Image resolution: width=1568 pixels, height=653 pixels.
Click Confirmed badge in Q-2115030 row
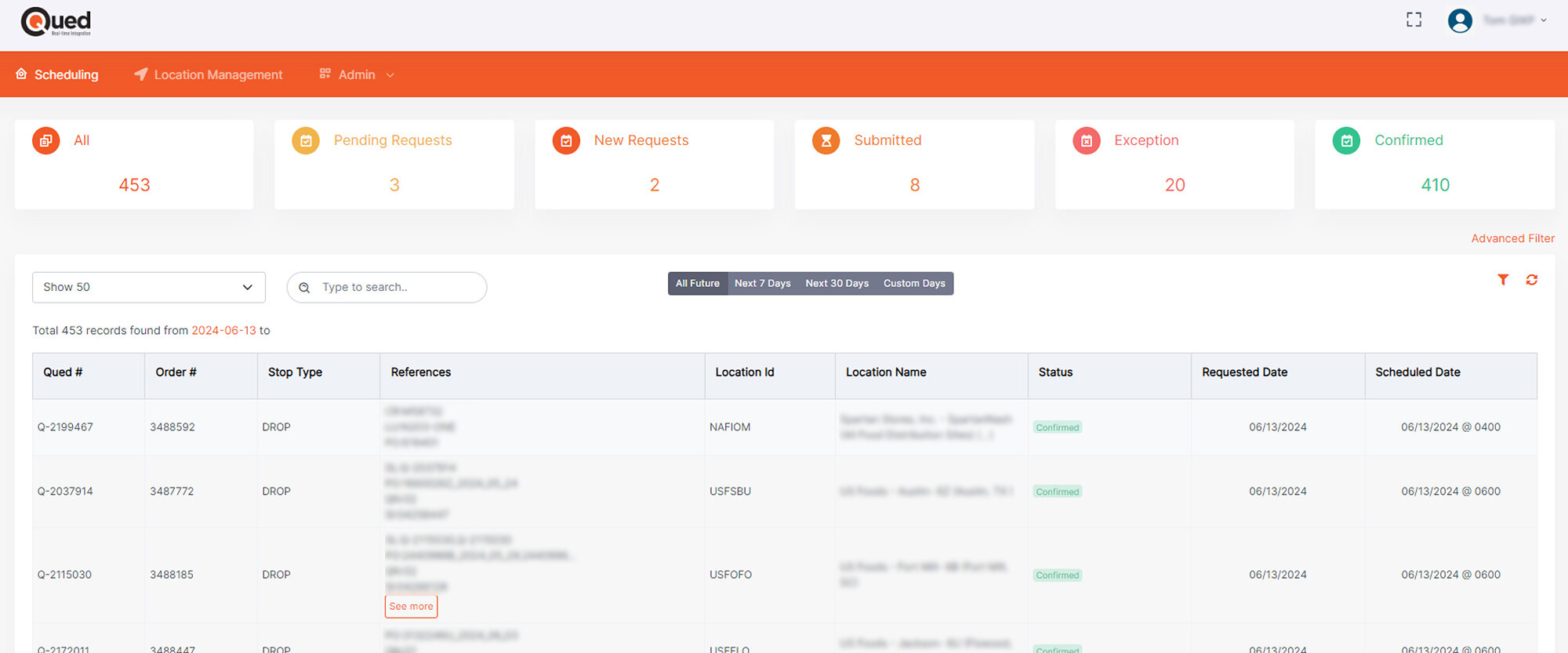tap(1058, 575)
